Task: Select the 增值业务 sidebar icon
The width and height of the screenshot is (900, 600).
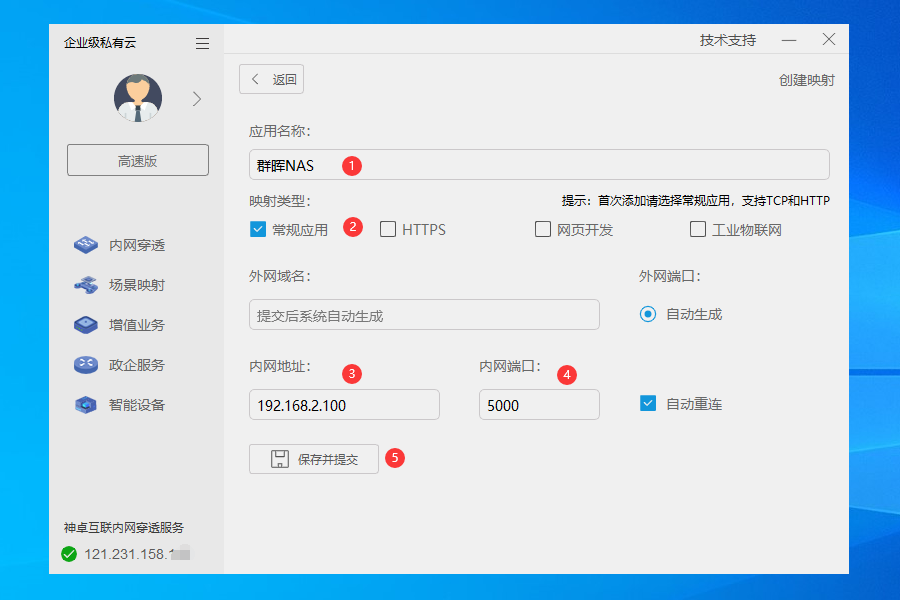Action: (x=85, y=324)
